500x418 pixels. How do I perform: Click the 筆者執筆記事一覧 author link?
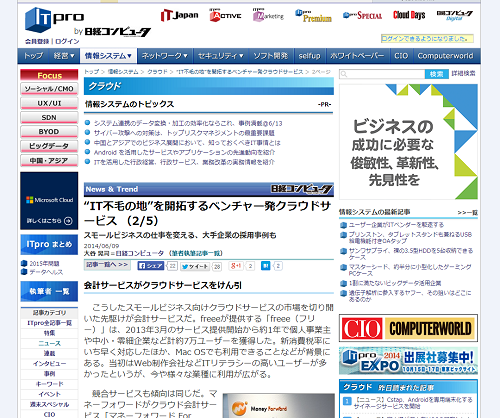point(196,253)
